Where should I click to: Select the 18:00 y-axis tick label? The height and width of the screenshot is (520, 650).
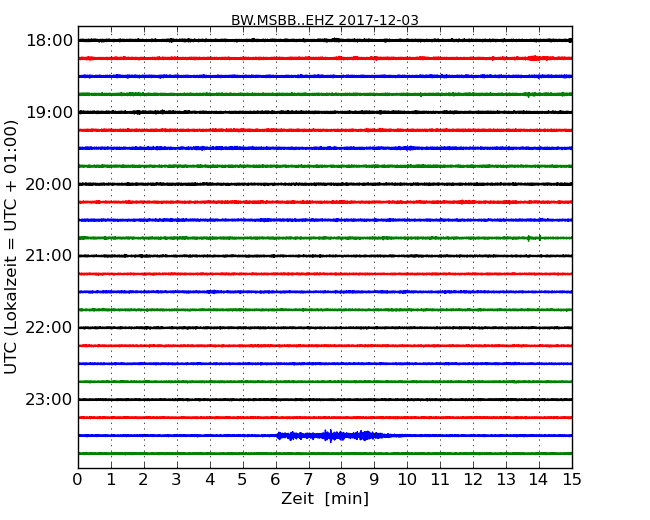49,41
